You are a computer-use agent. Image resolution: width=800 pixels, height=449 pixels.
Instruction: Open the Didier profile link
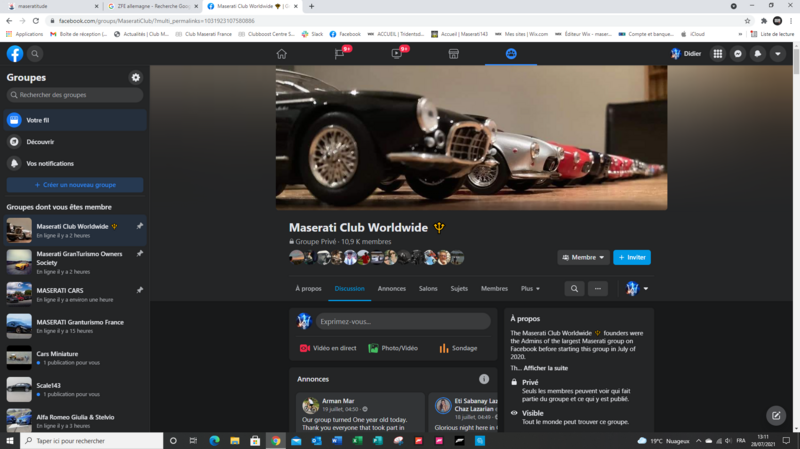point(686,54)
